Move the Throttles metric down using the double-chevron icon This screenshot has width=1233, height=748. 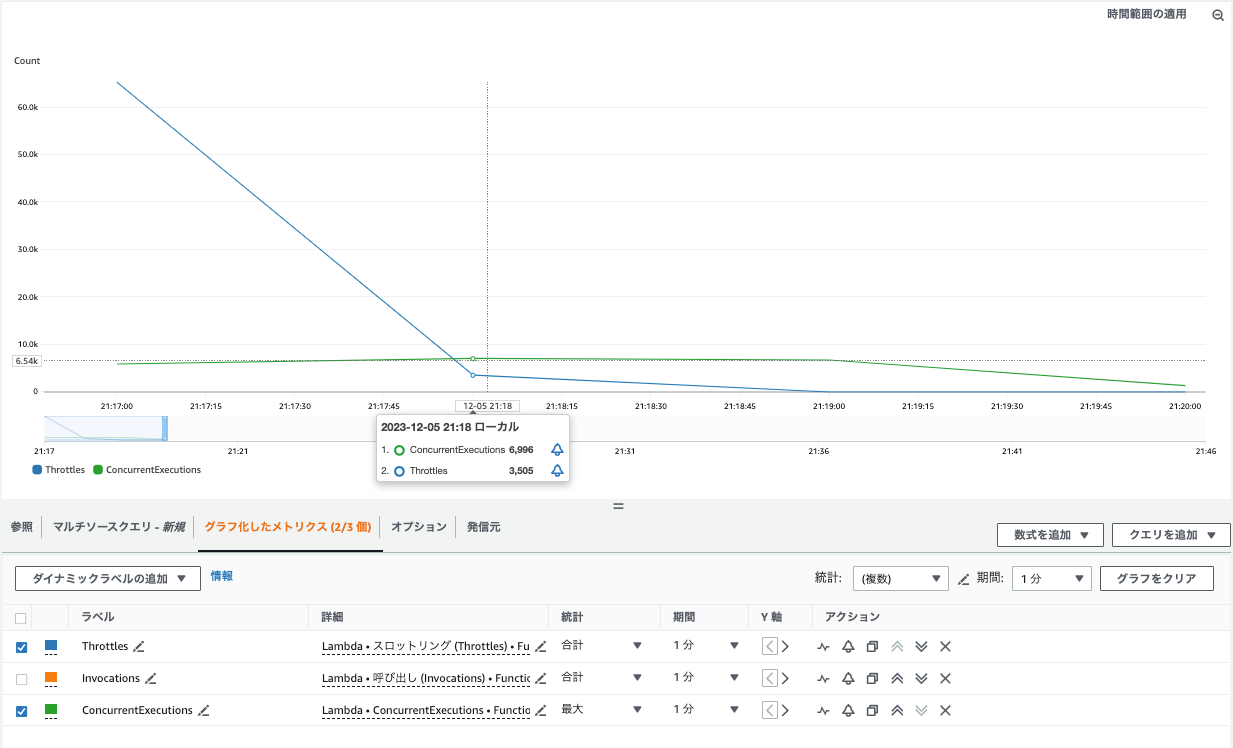[x=920, y=646]
